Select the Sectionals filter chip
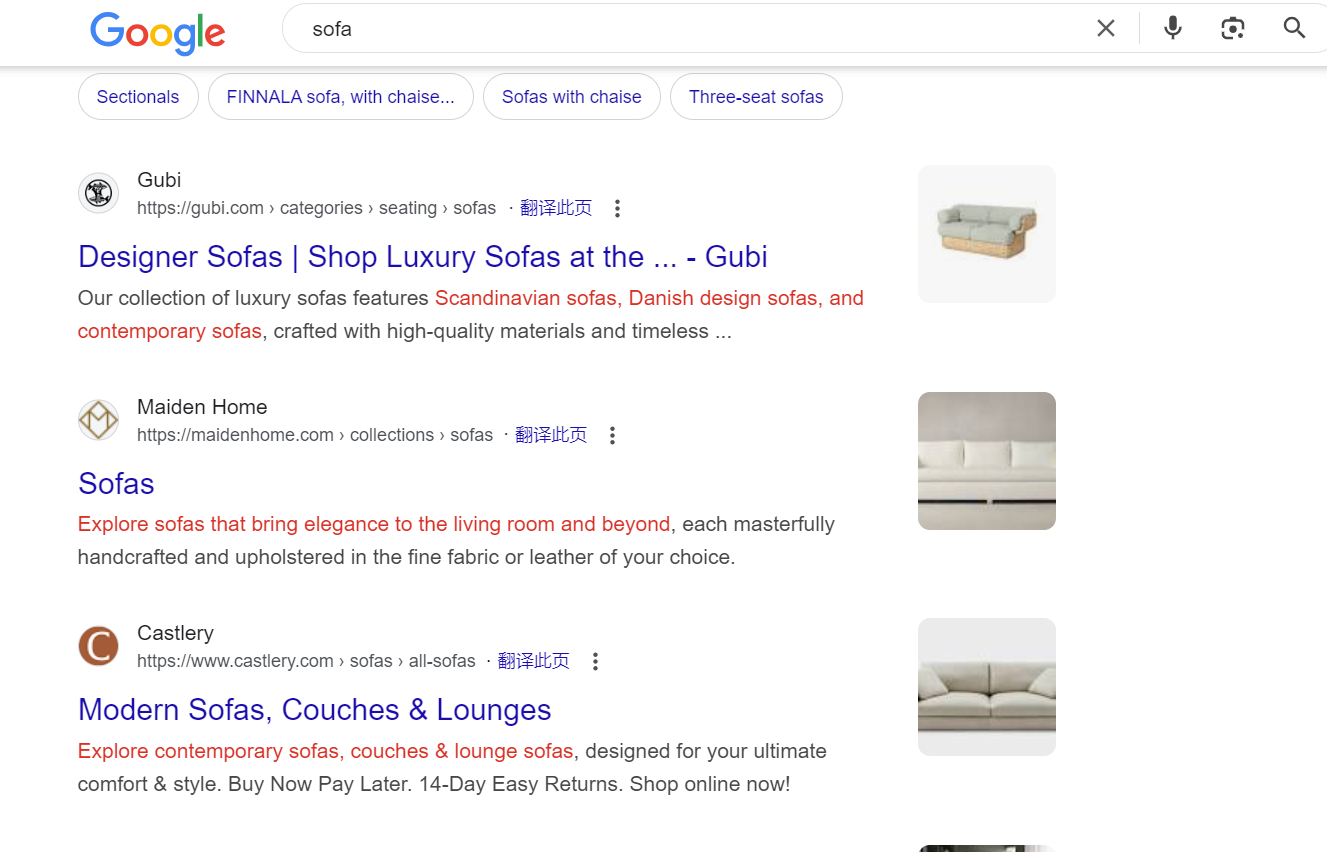 tap(138, 97)
